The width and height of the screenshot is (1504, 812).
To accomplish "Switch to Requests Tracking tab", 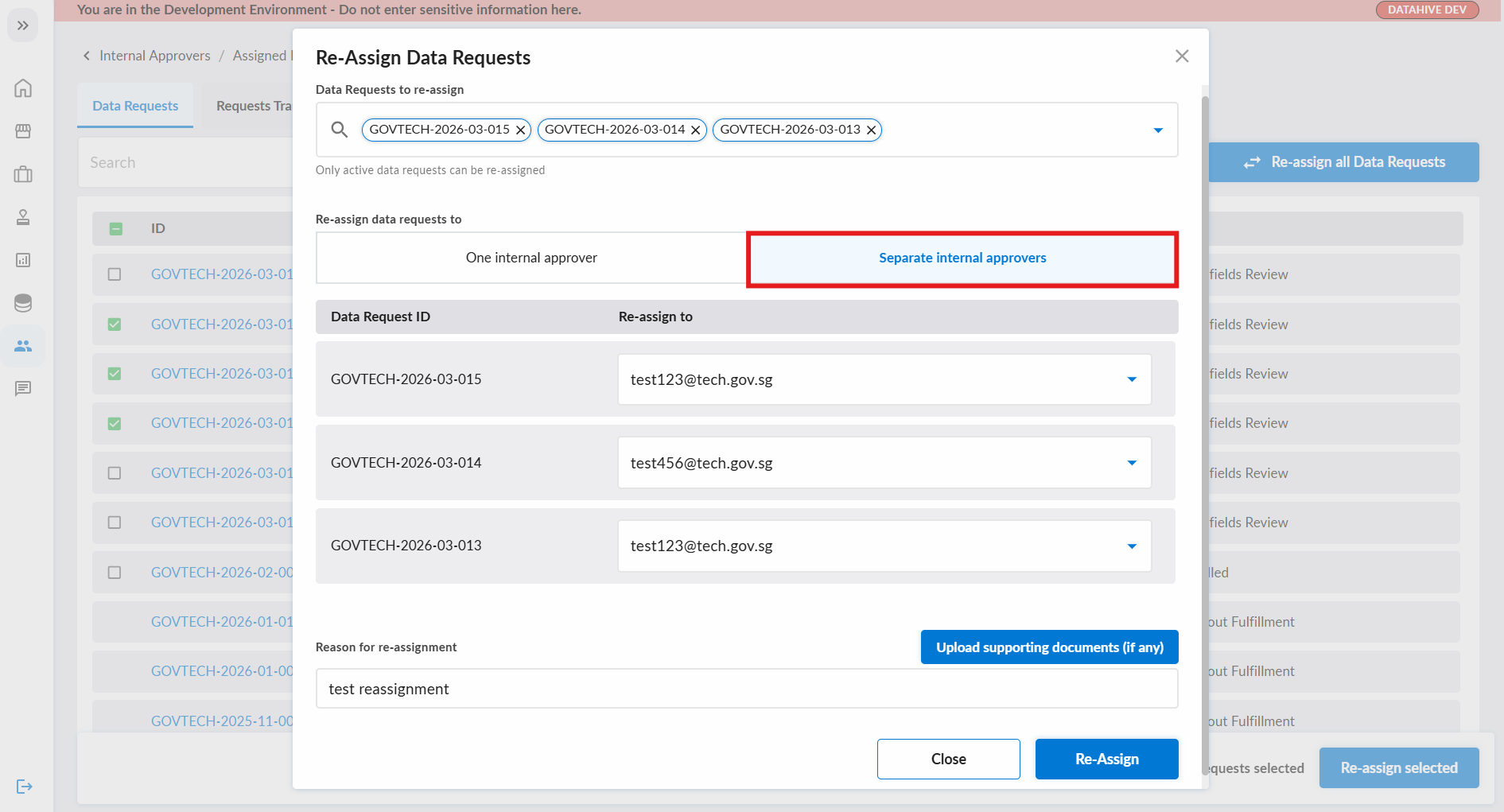I will tap(253, 106).
